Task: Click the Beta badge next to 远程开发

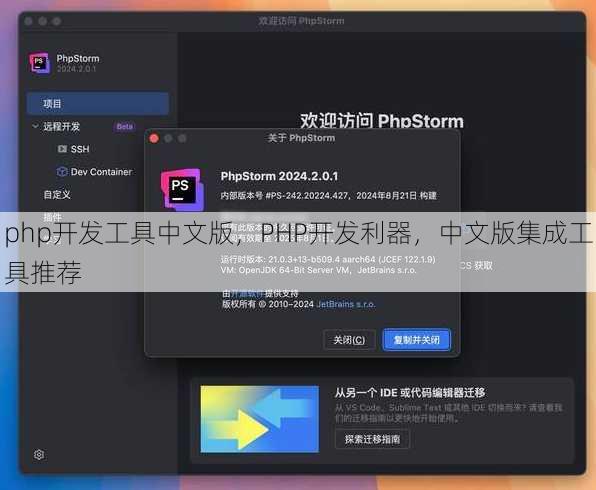Action: [x=124, y=127]
